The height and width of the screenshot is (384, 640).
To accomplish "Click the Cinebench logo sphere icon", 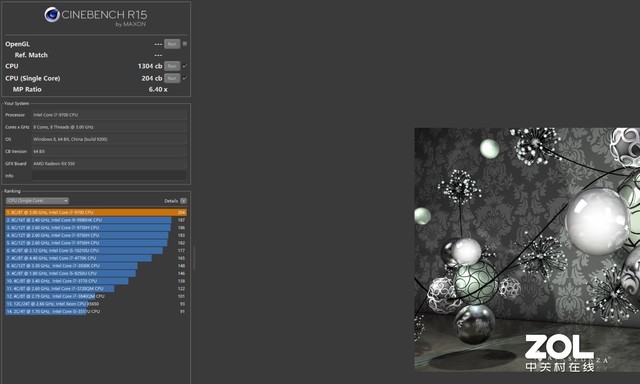I will click(x=52, y=15).
